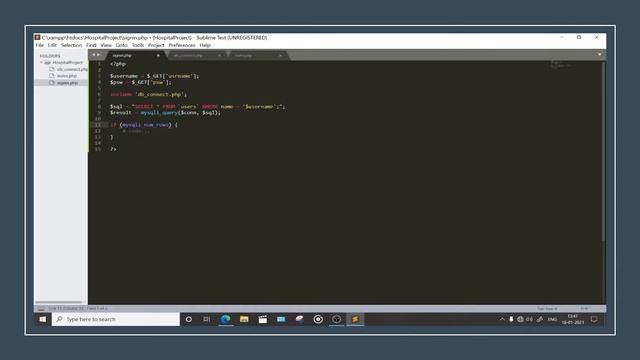Image resolution: width=640 pixels, height=360 pixels.
Task: Change the Tab Size setting
Action: point(547,309)
